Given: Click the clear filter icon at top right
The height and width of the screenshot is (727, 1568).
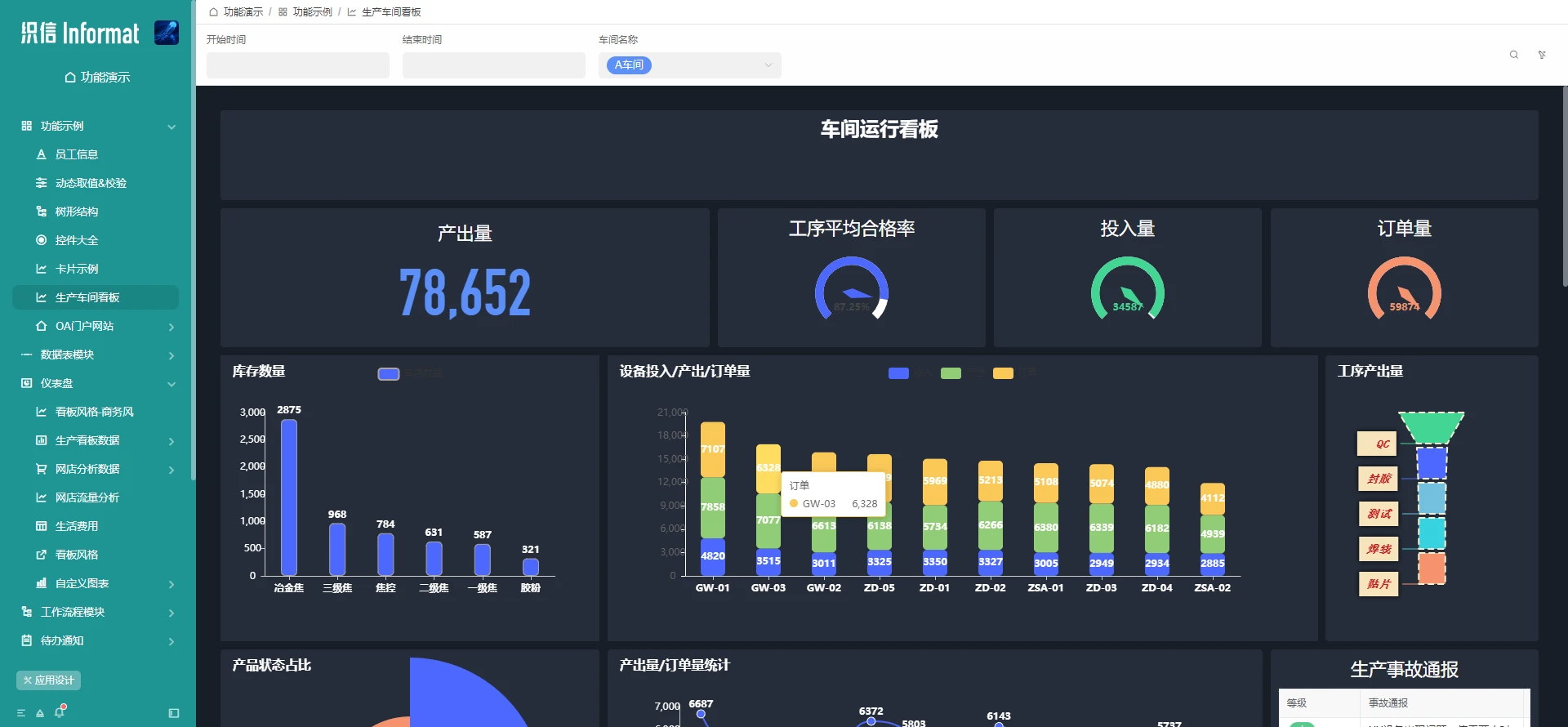Looking at the screenshot, I should pos(1542,55).
